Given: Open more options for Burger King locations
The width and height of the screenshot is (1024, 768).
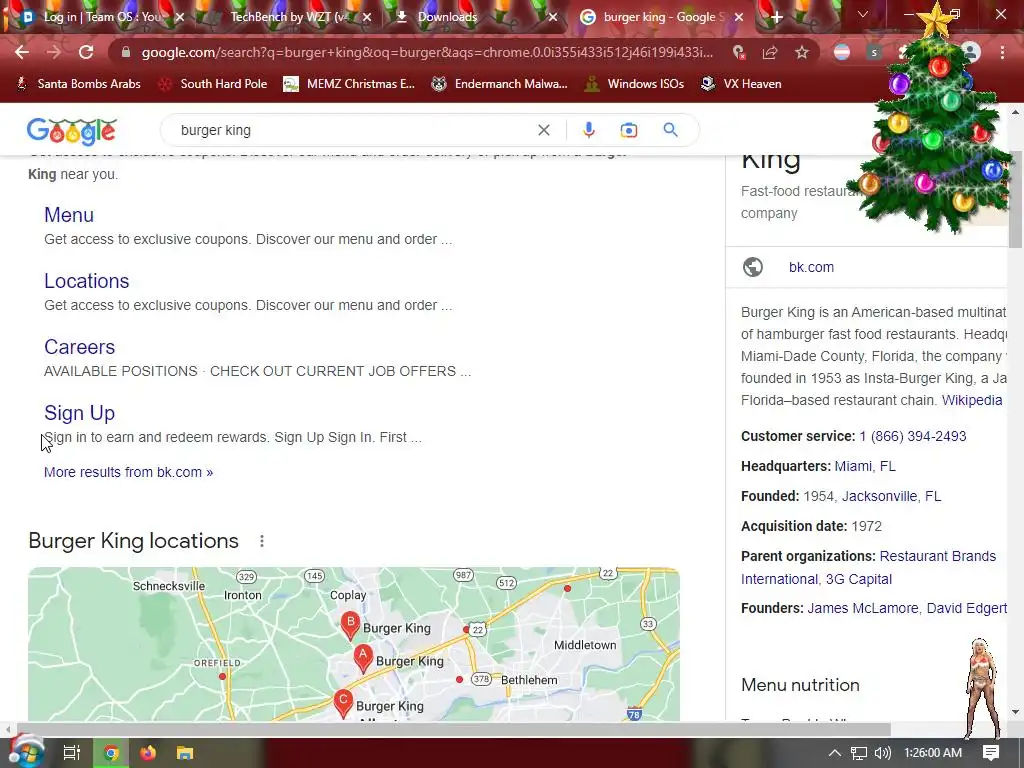Looking at the screenshot, I should pyautogui.click(x=262, y=541).
